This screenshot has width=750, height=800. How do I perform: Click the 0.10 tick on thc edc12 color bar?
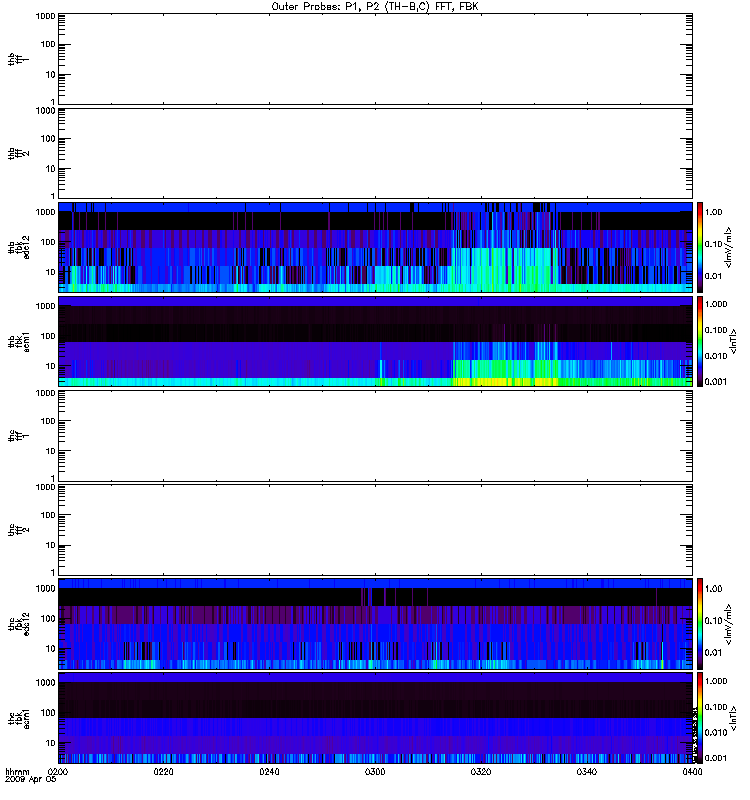pyautogui.click(x=713, y=621)
